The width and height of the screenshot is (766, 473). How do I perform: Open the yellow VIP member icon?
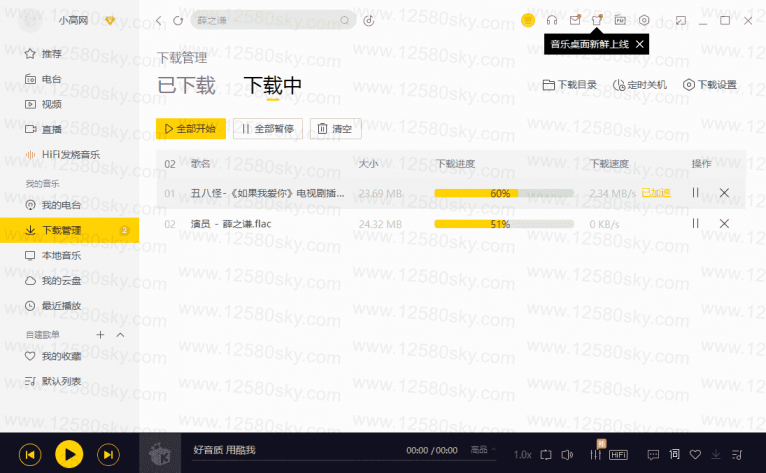point(528,21)
